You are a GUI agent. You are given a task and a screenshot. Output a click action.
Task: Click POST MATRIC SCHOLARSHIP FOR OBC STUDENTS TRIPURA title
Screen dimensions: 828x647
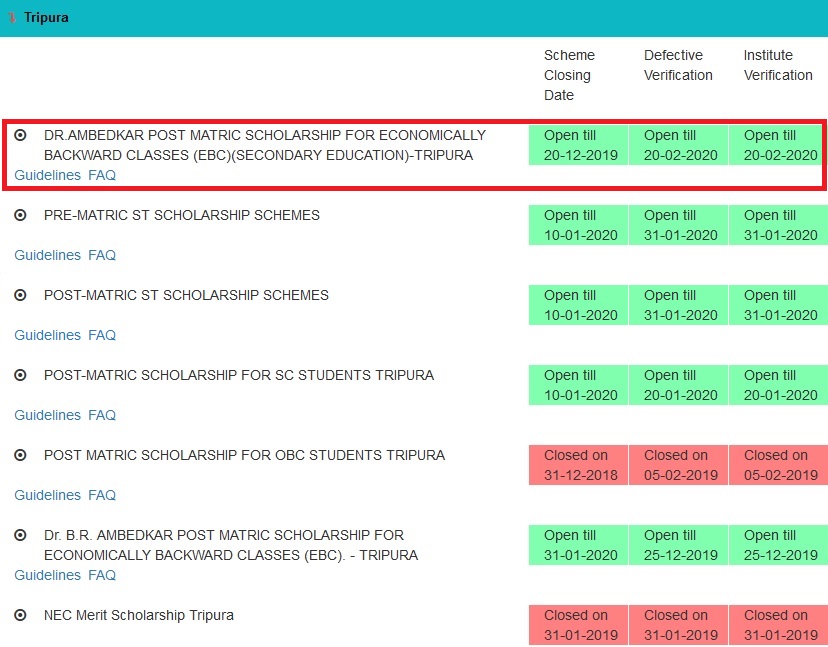(x=244, y=455)
